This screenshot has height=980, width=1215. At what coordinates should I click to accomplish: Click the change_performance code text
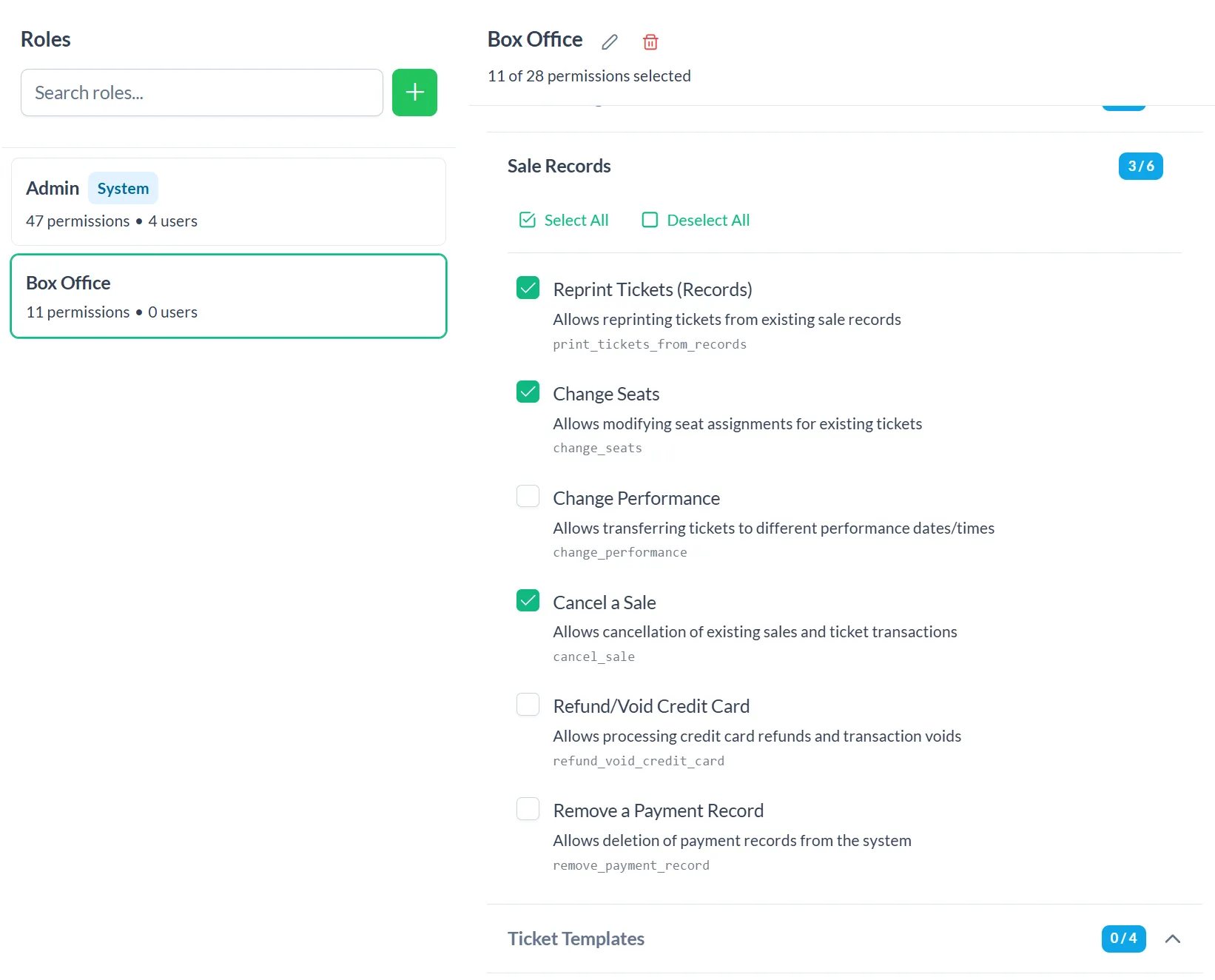pos(620,552)
